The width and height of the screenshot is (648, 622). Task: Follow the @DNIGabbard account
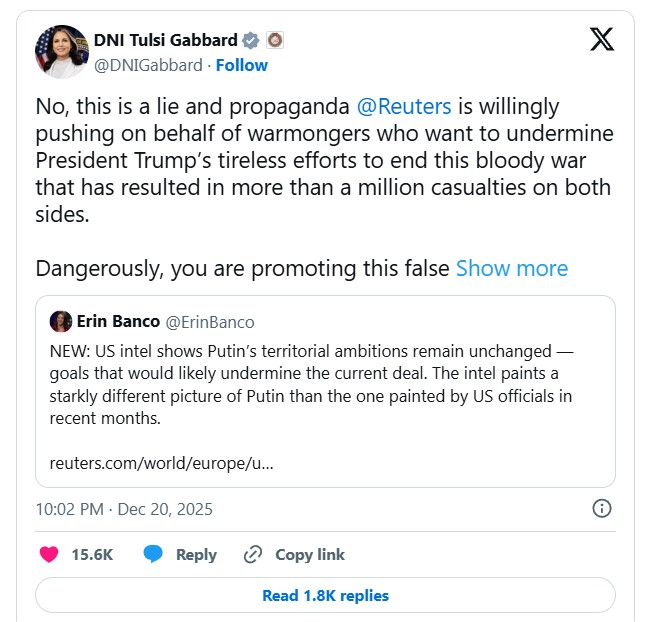pyautogui.click(x=242, y=65)
